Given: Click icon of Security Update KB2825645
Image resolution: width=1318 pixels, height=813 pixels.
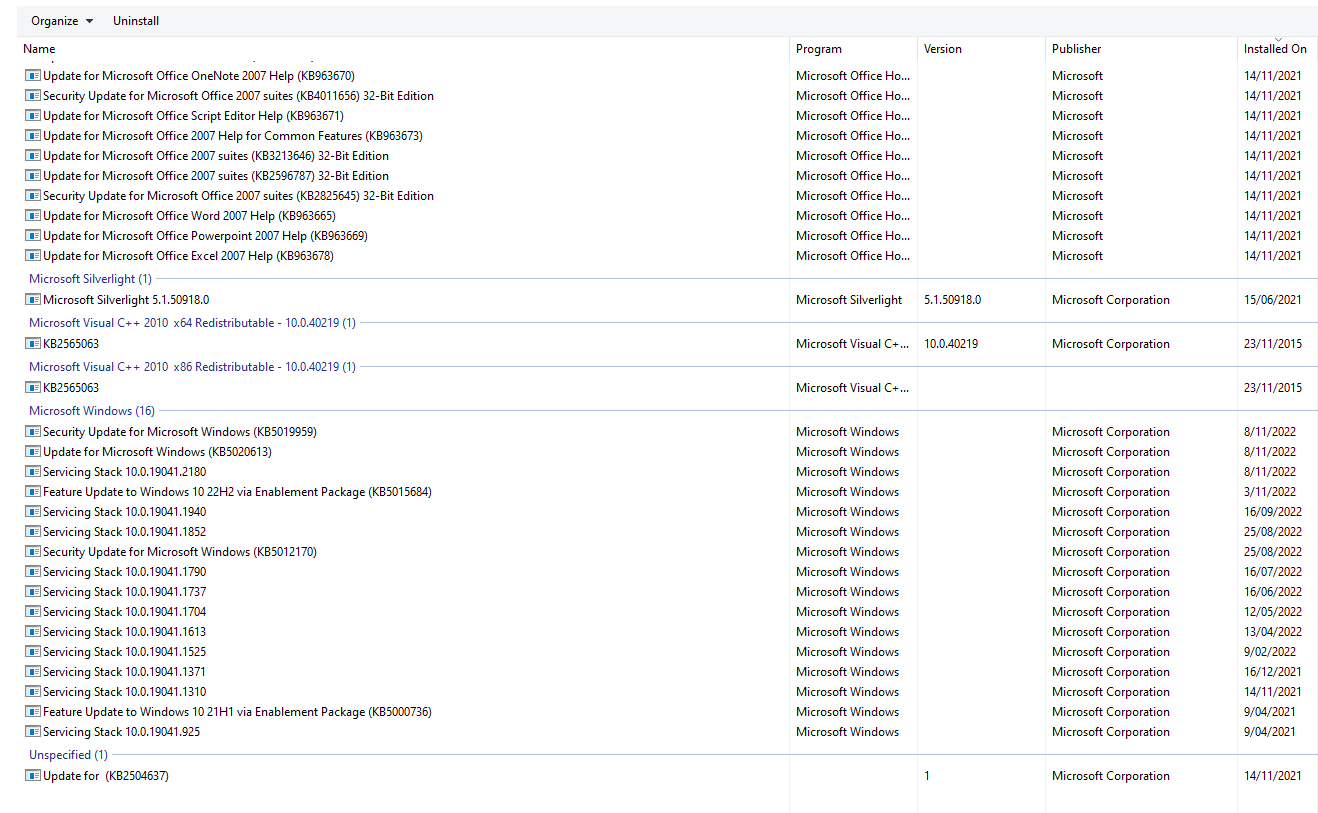Looking at the screenshot, I should tap(33, 196).
